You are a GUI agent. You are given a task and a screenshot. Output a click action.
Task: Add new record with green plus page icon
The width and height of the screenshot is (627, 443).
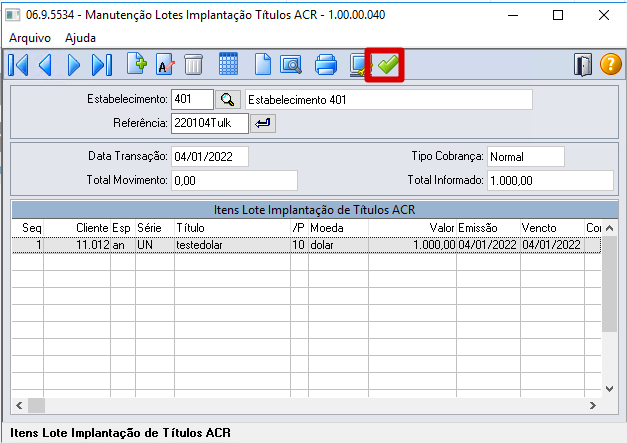tap(137, 64)
